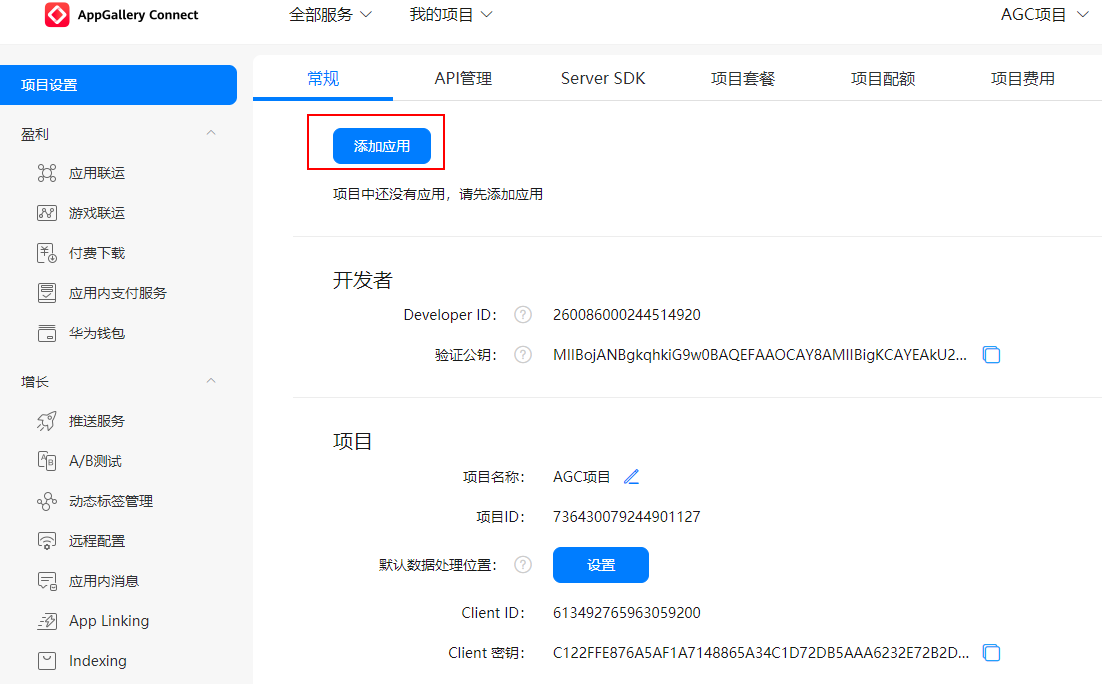The image size is (1102, 684).
Task: Copy the 验证公钥 value with copy icon
Action: coord(991,355)
